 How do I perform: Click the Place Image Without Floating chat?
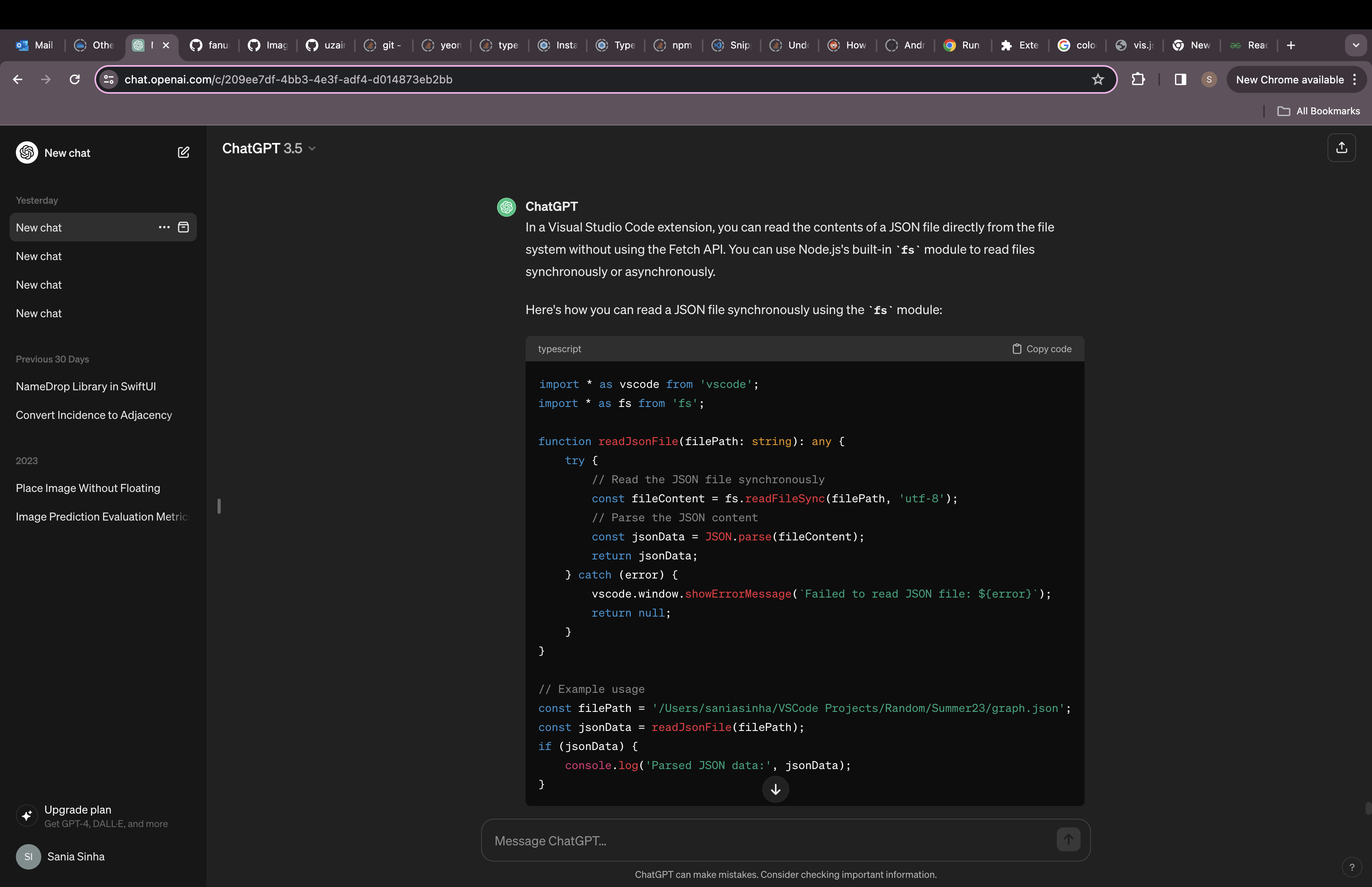coord(88,488)
